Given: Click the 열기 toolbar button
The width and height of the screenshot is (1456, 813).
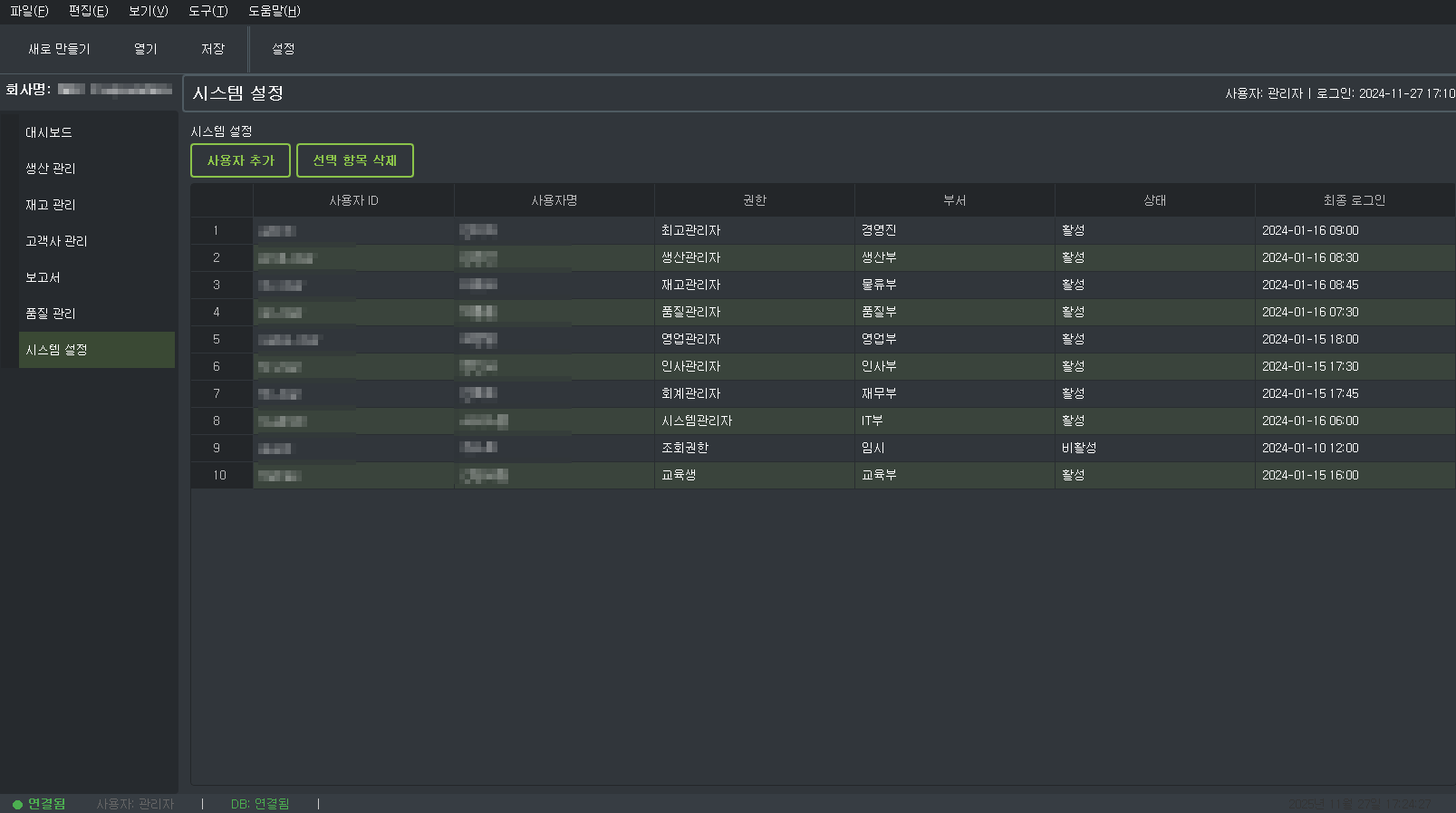Looking at the screenshot, I should click(x=145, y=49).
